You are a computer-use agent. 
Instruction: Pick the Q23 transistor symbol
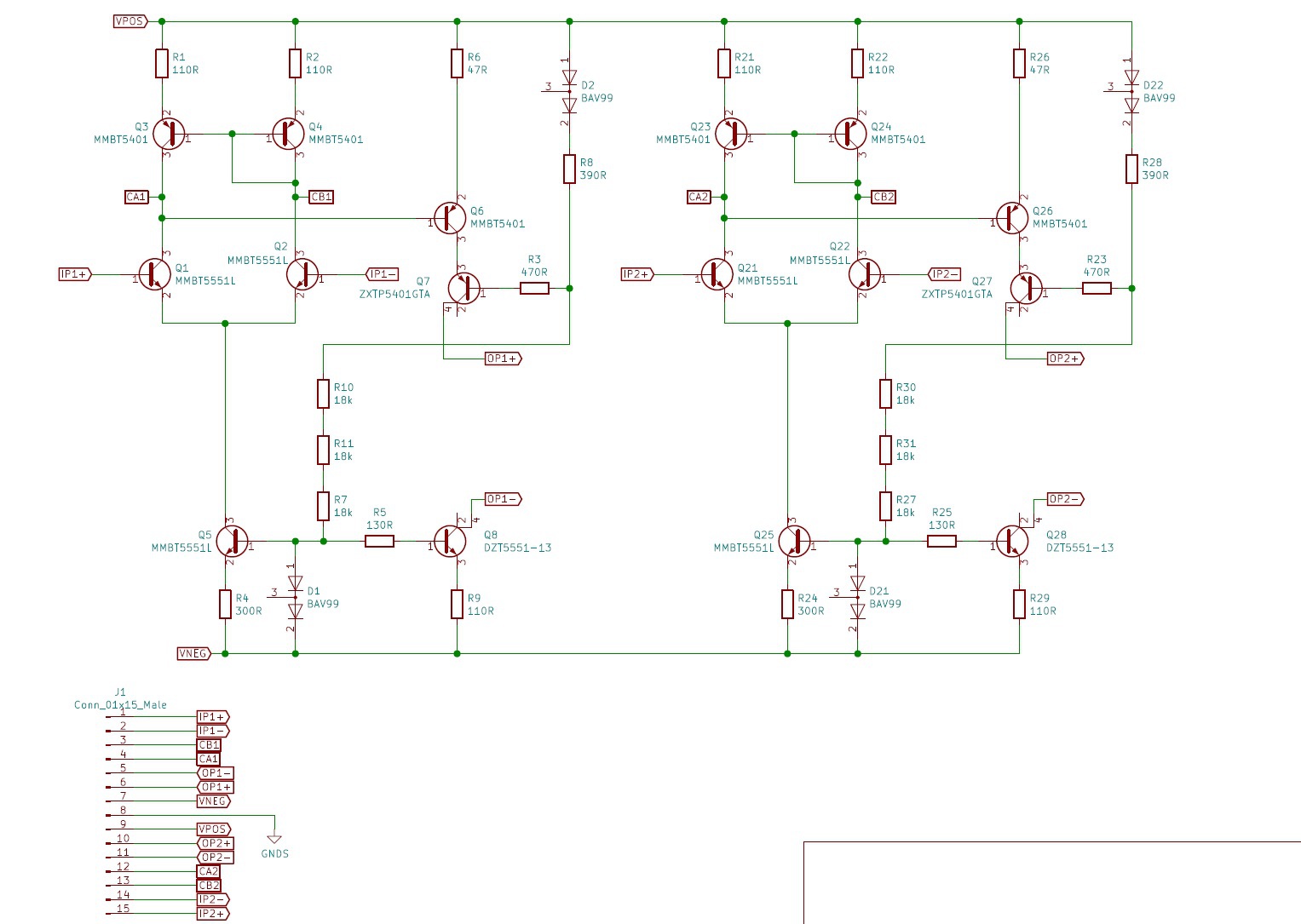pos(732,134)
